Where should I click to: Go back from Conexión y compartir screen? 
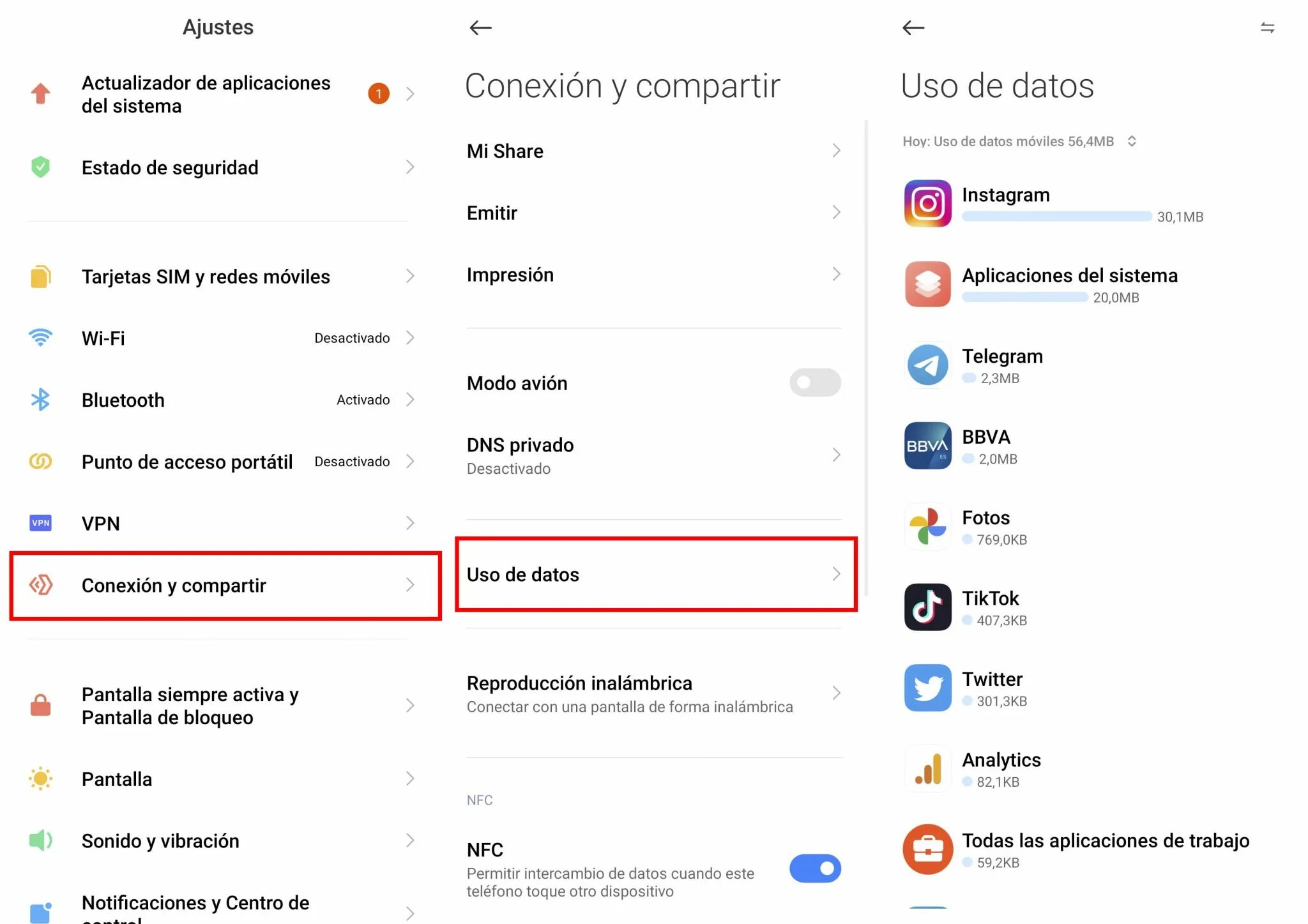tap(480, 27)
